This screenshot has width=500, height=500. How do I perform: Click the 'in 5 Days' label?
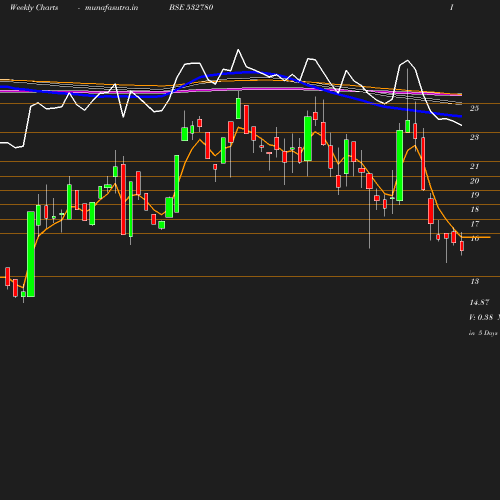pyautogui.click(x=483, y=333)
